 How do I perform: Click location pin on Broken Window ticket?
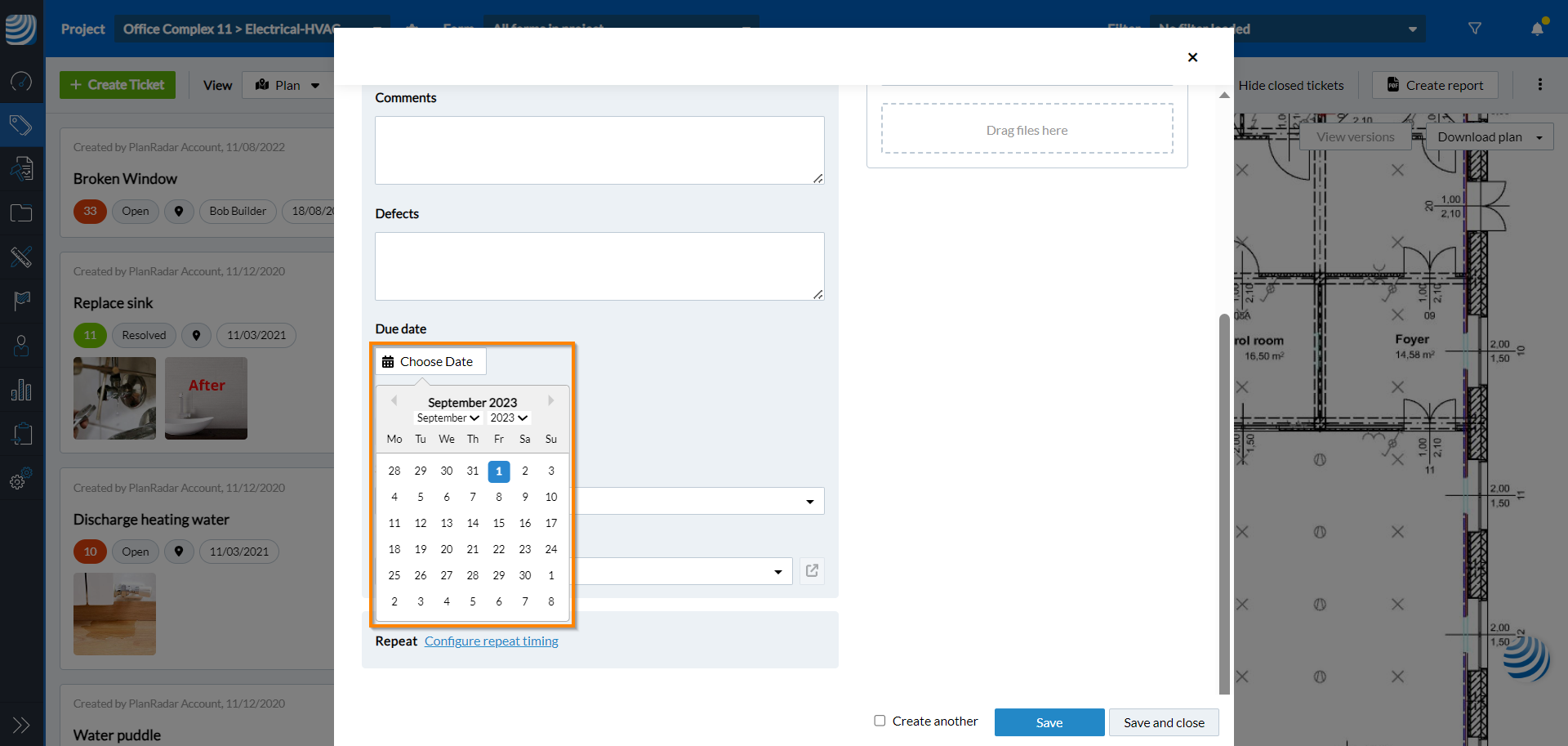(x=179, y=212)
